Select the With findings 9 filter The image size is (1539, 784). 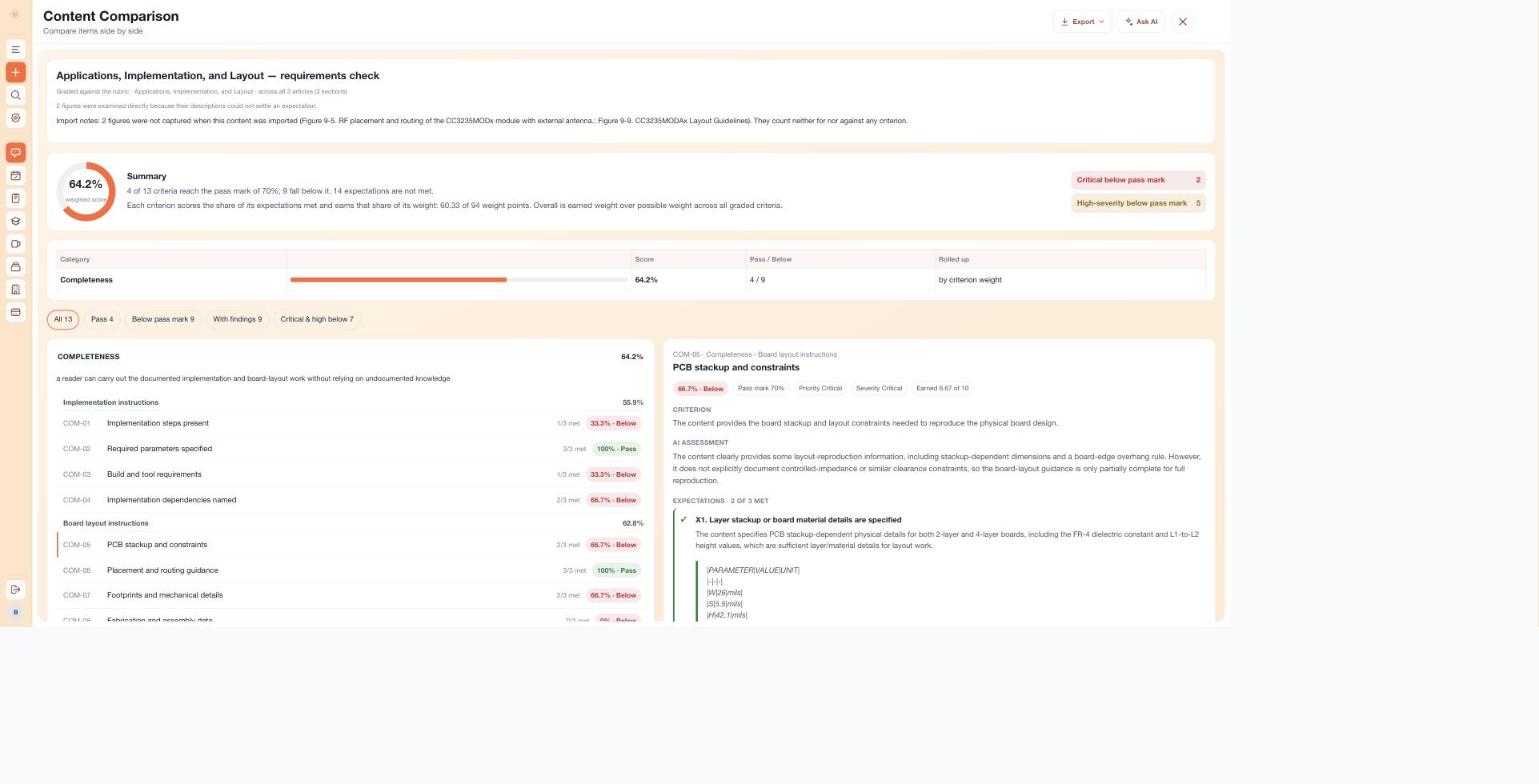237,319
